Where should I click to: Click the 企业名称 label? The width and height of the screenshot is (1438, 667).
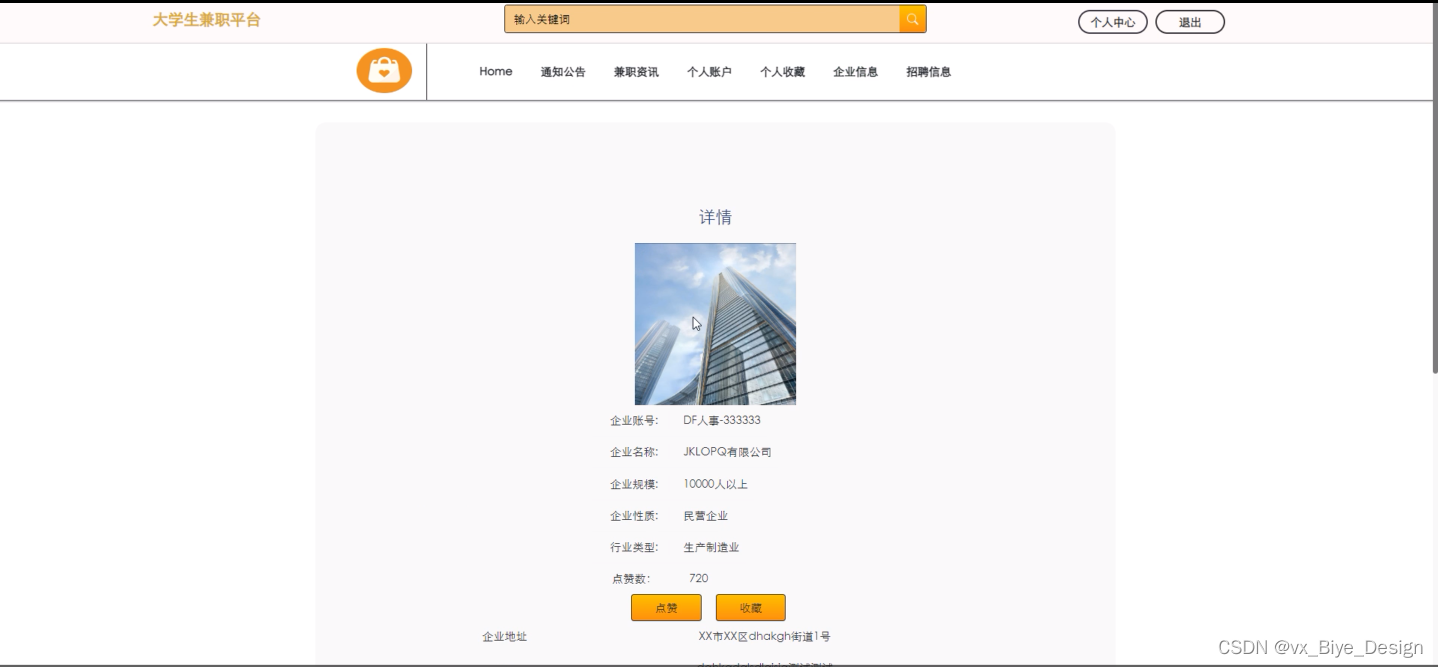(x=634, y=453)
